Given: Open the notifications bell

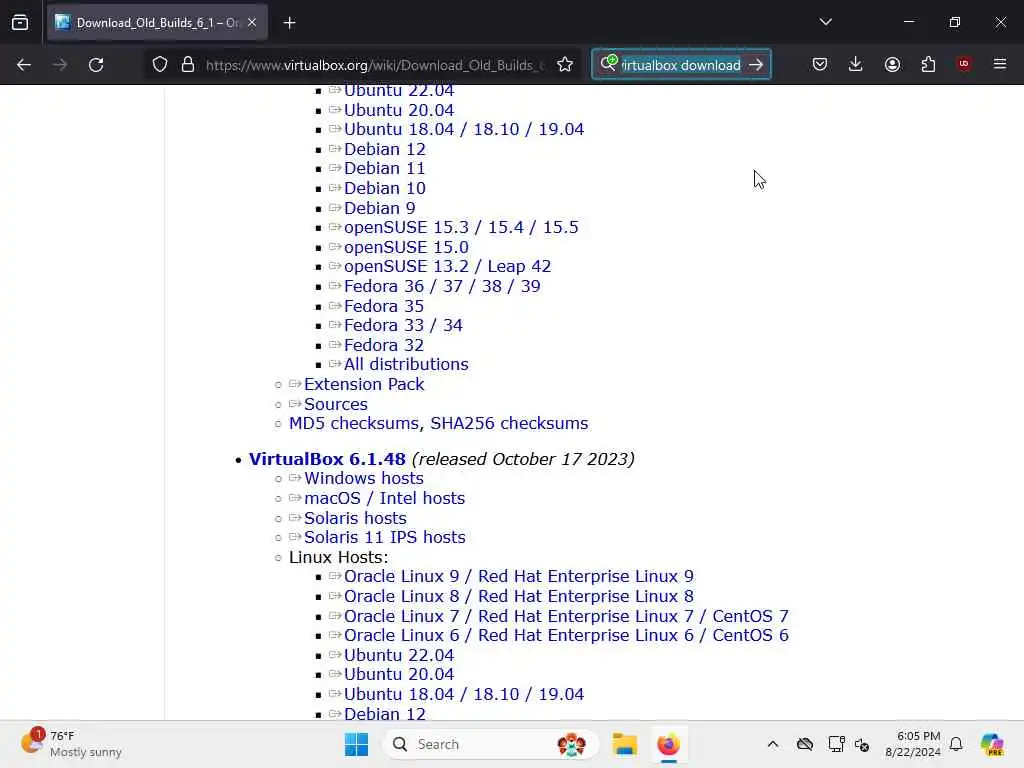Looking at the screenshot, I should [956, 744].
